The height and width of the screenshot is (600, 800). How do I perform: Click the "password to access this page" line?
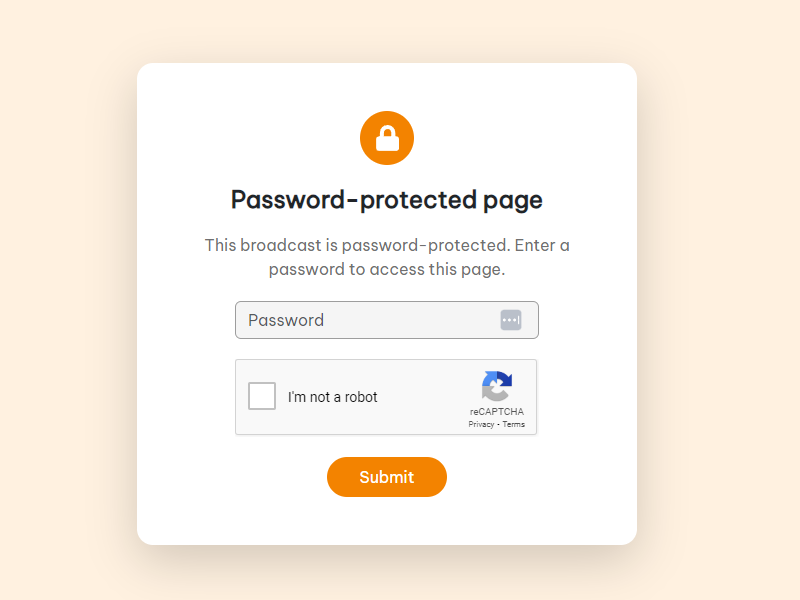click(387, 269)
